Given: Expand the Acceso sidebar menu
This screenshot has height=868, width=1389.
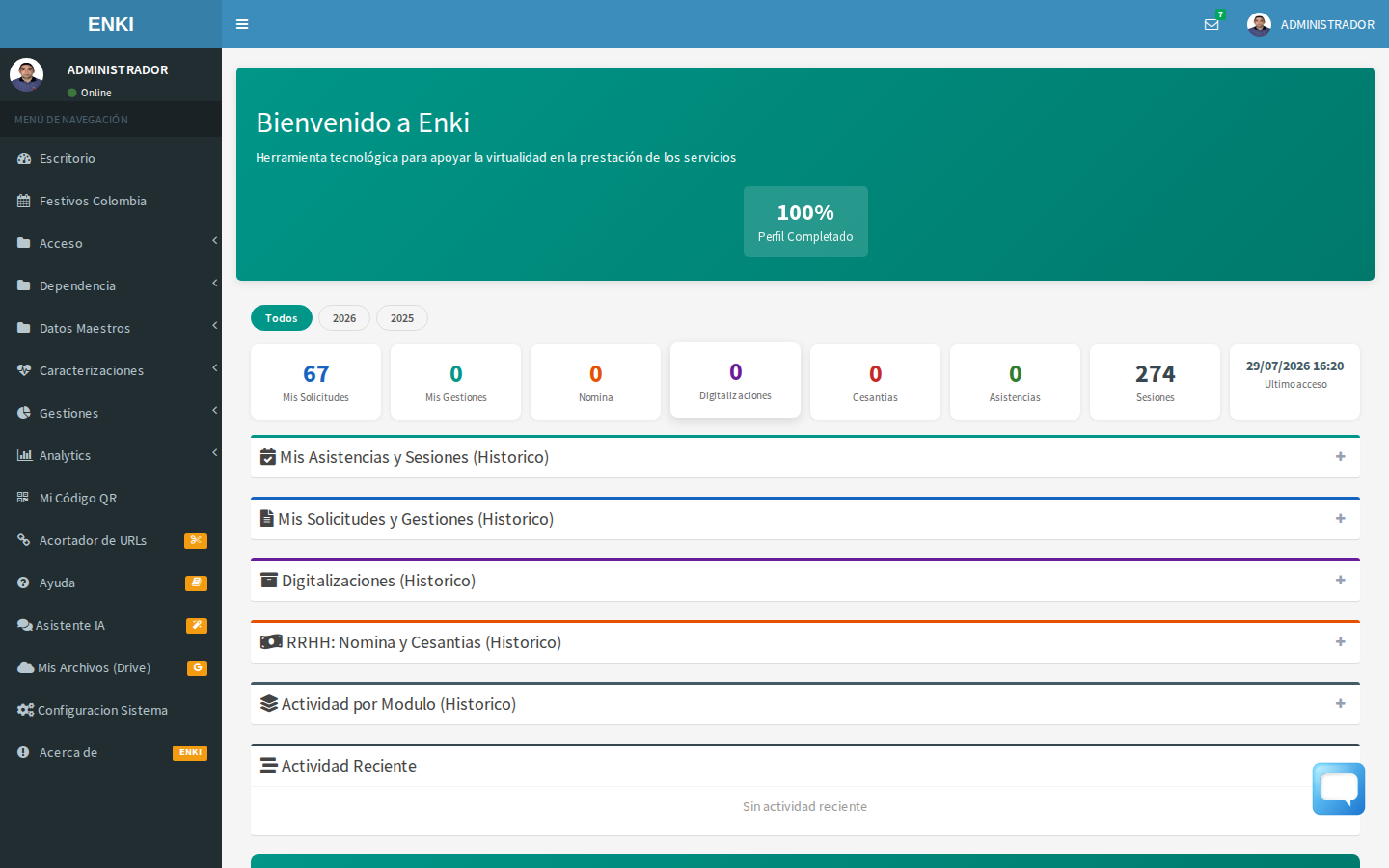Looking at the screenshot, I should [x=111, y=243].
